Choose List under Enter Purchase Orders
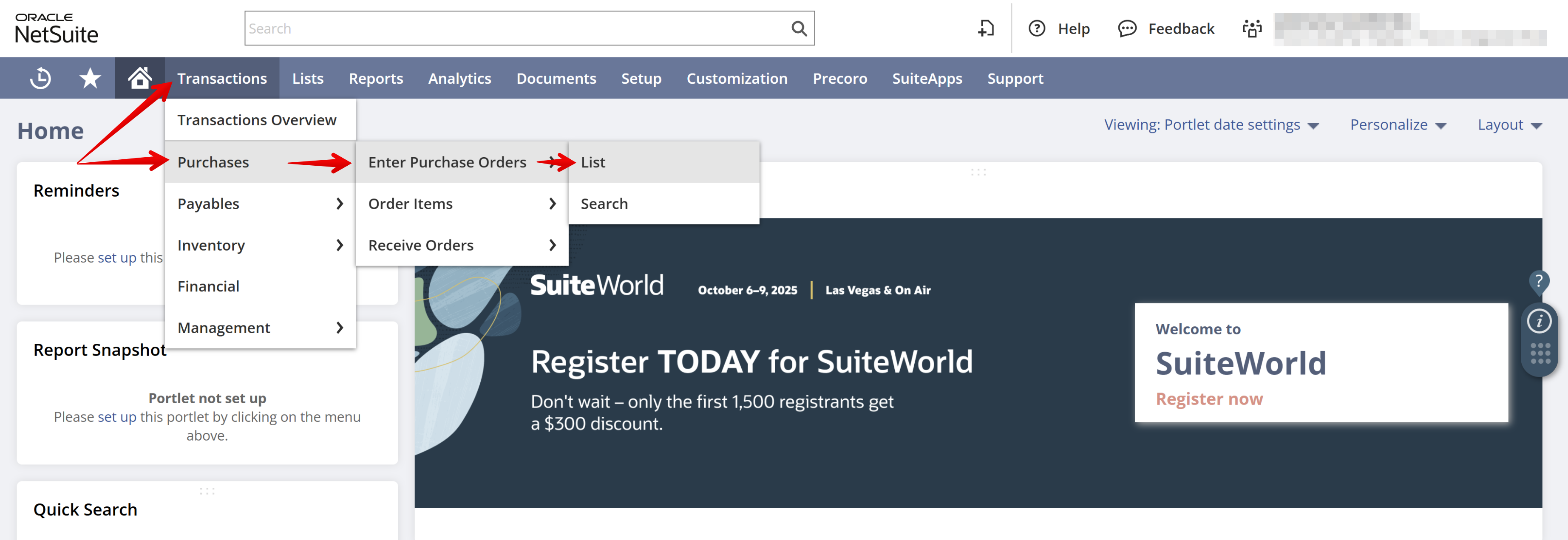This screenshot has width=1568, height=540. pyautogui.click(x=664, y=162)
